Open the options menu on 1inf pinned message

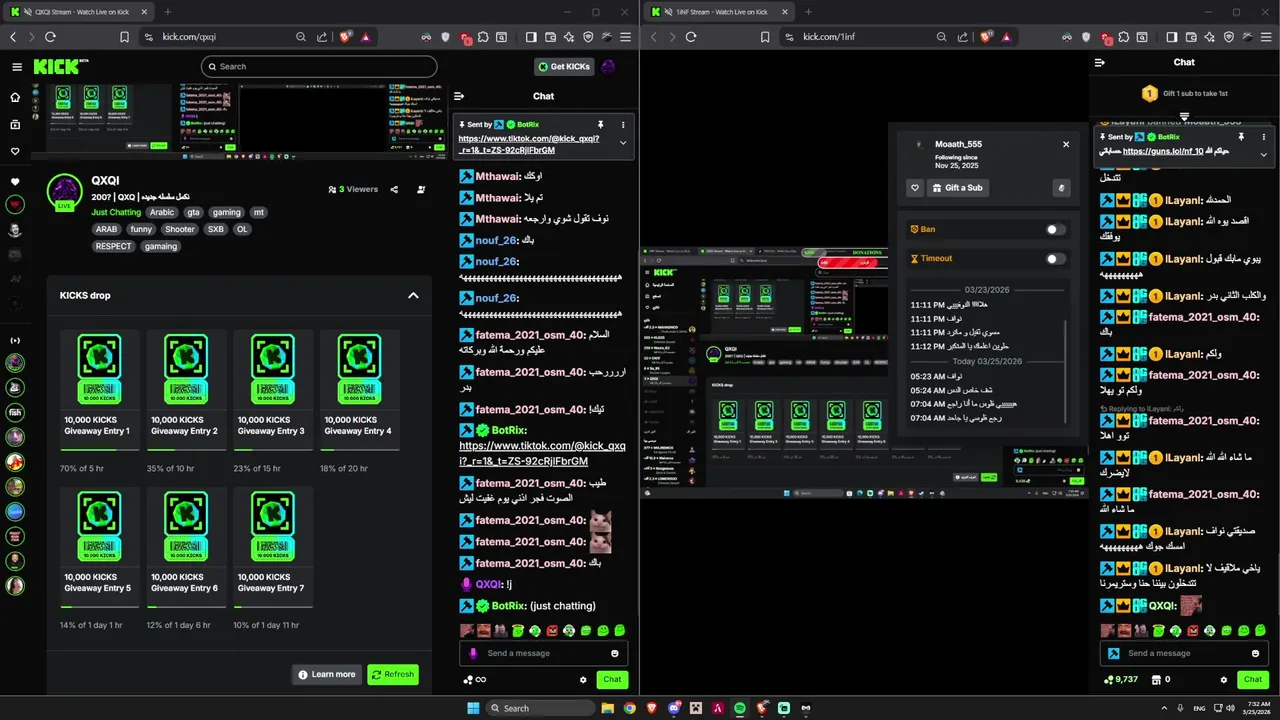coord(1264,136)
